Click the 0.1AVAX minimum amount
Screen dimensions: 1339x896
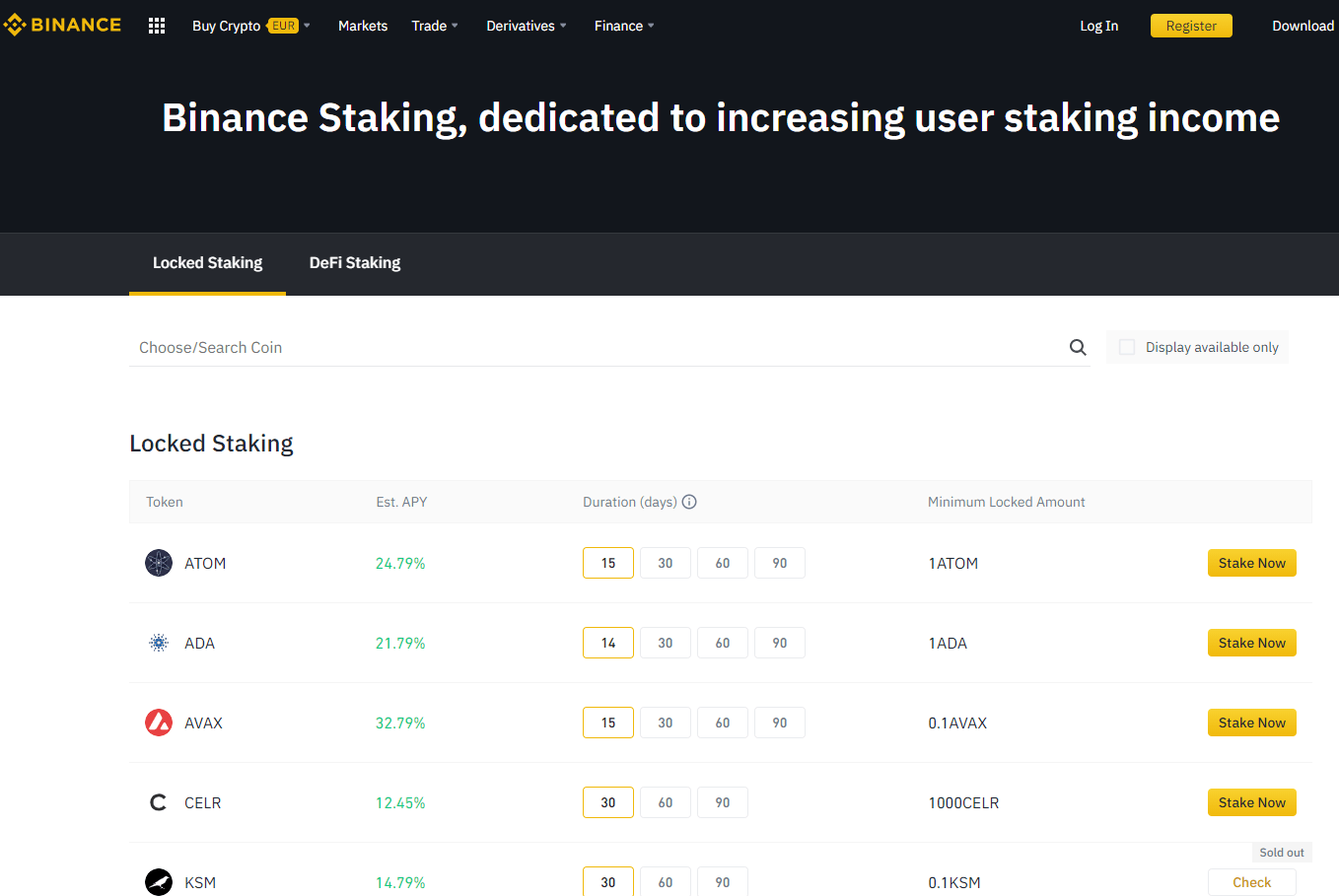click(x=957, y=723)
